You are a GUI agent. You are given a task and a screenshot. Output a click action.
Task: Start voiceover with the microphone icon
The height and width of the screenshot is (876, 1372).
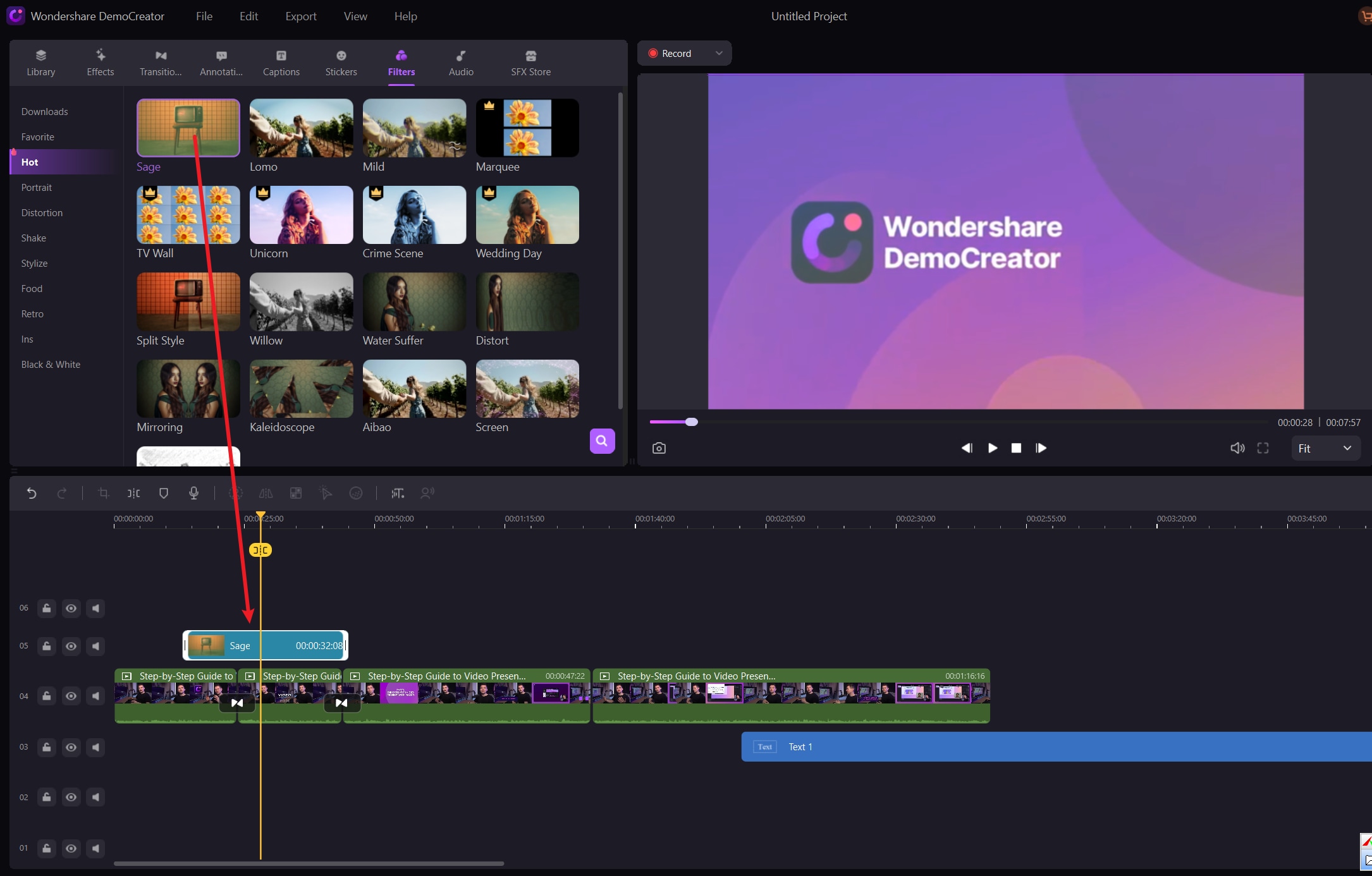194,494
